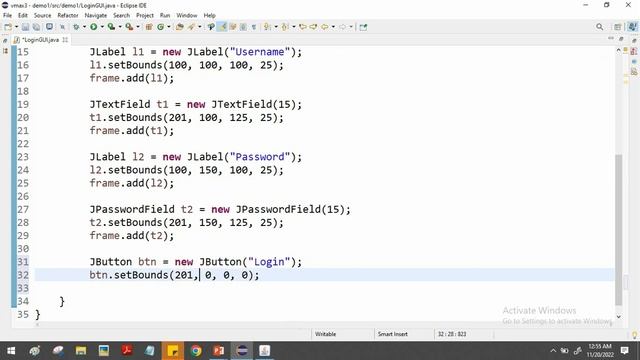Viewport: 640px width, 360px height.
Task: Open the Navigate menu
Action: [96, 16]
